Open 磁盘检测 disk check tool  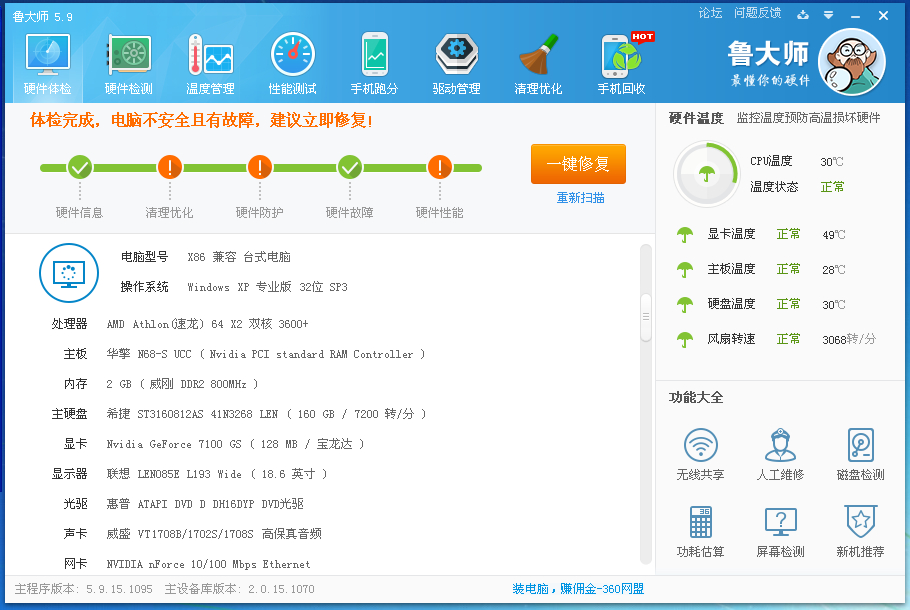(x=861, y=454)
